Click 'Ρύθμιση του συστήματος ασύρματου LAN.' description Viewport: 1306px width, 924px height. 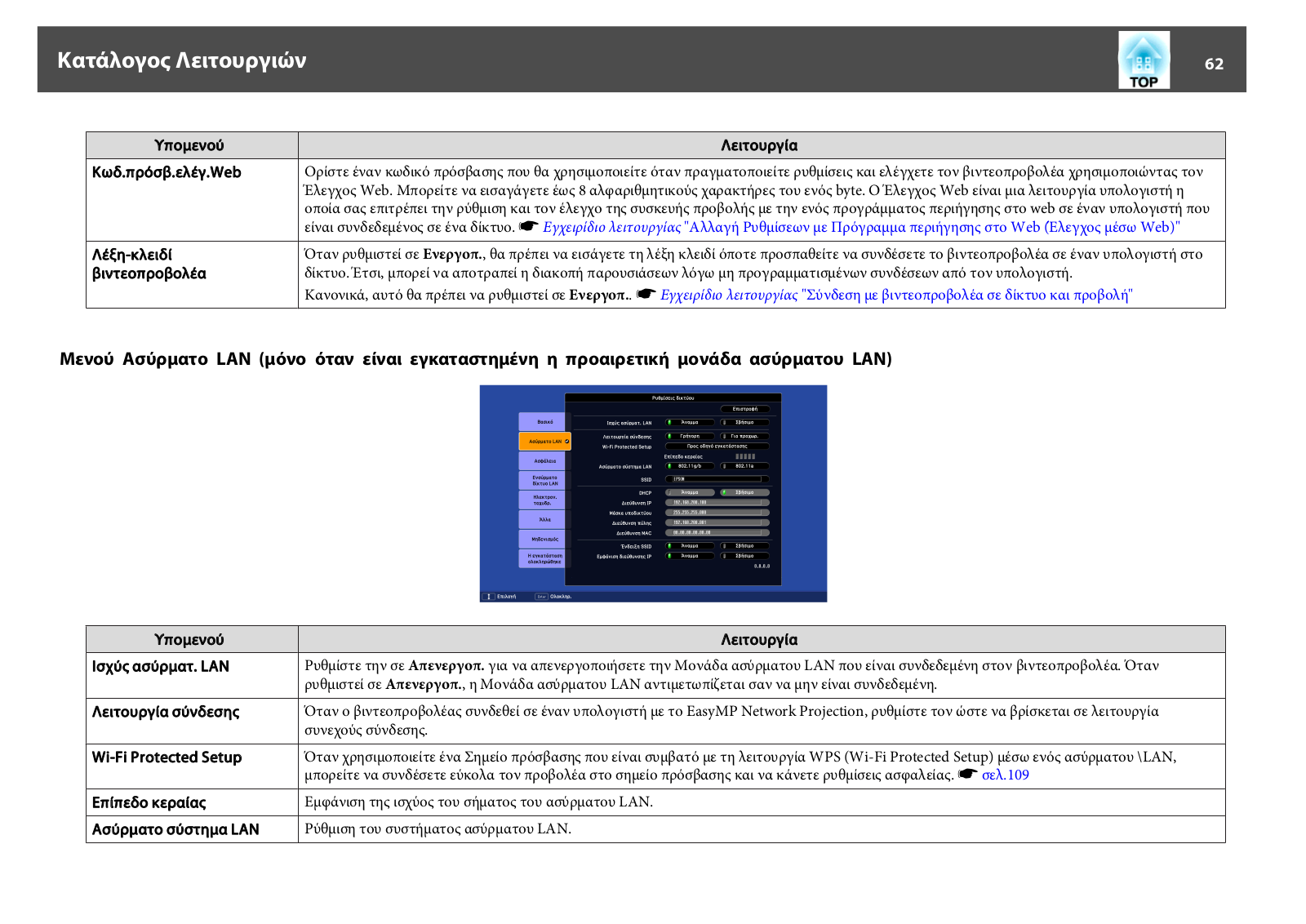438,828
